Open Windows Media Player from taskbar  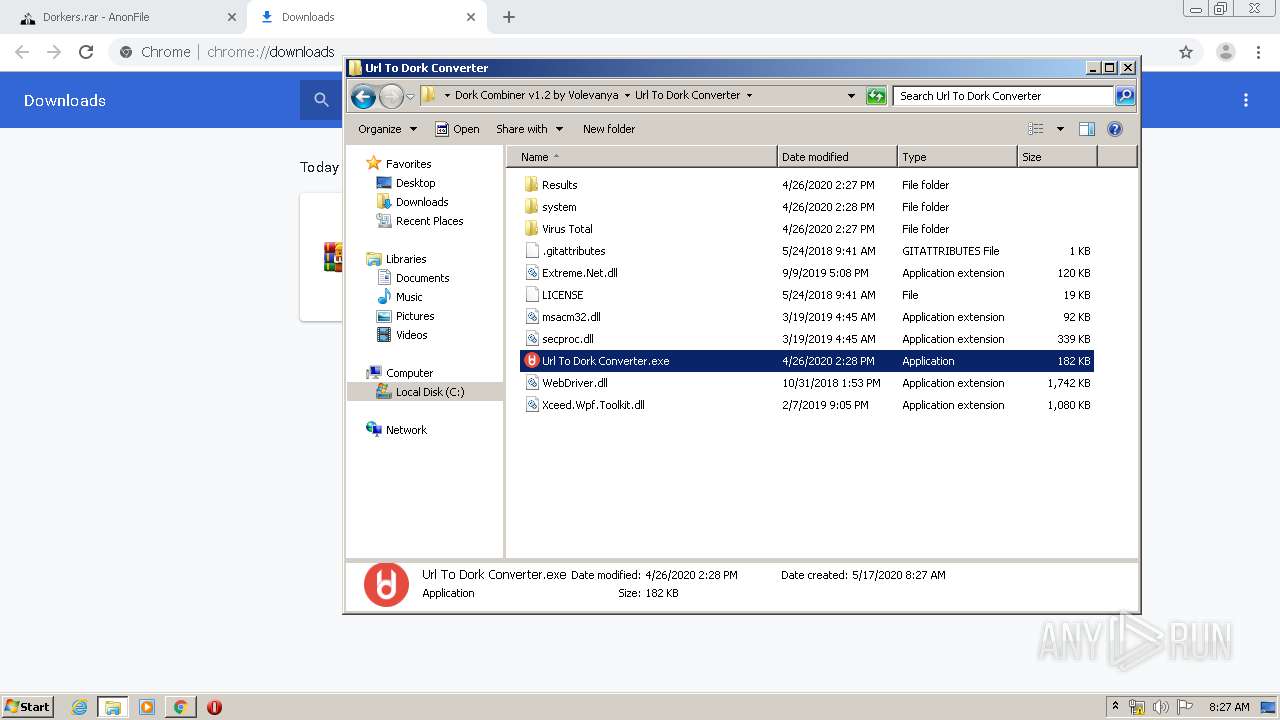pos(147,707)
